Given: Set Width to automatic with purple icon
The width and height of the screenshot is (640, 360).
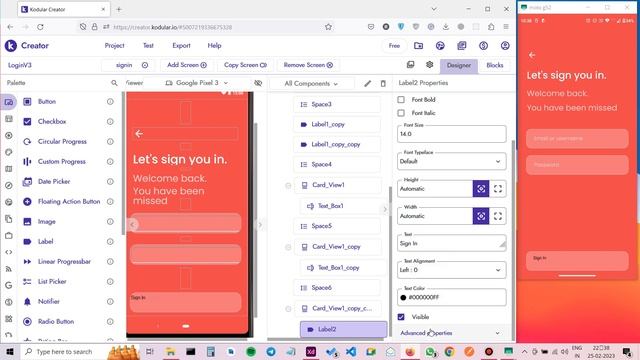Looking at the screenshot, I should 481,216.
